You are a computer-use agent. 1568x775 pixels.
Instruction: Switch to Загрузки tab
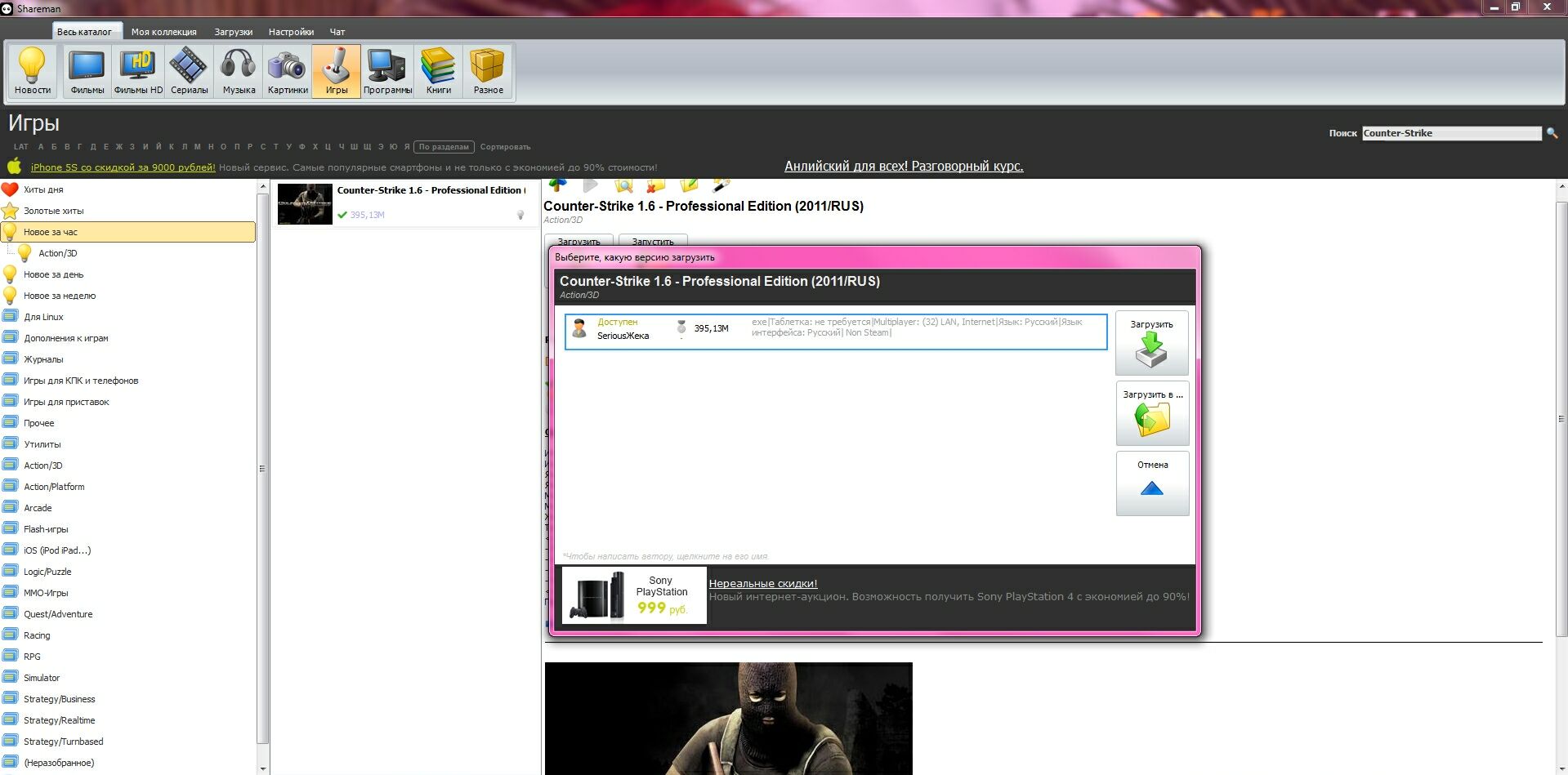click(x=234, y=32)
